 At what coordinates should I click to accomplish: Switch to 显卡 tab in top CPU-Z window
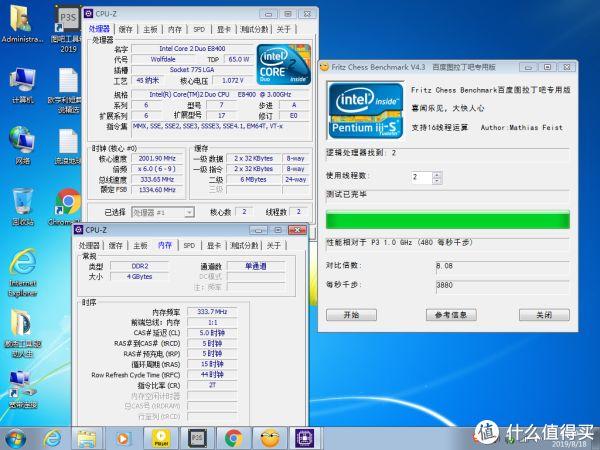(x=224, y=29)
